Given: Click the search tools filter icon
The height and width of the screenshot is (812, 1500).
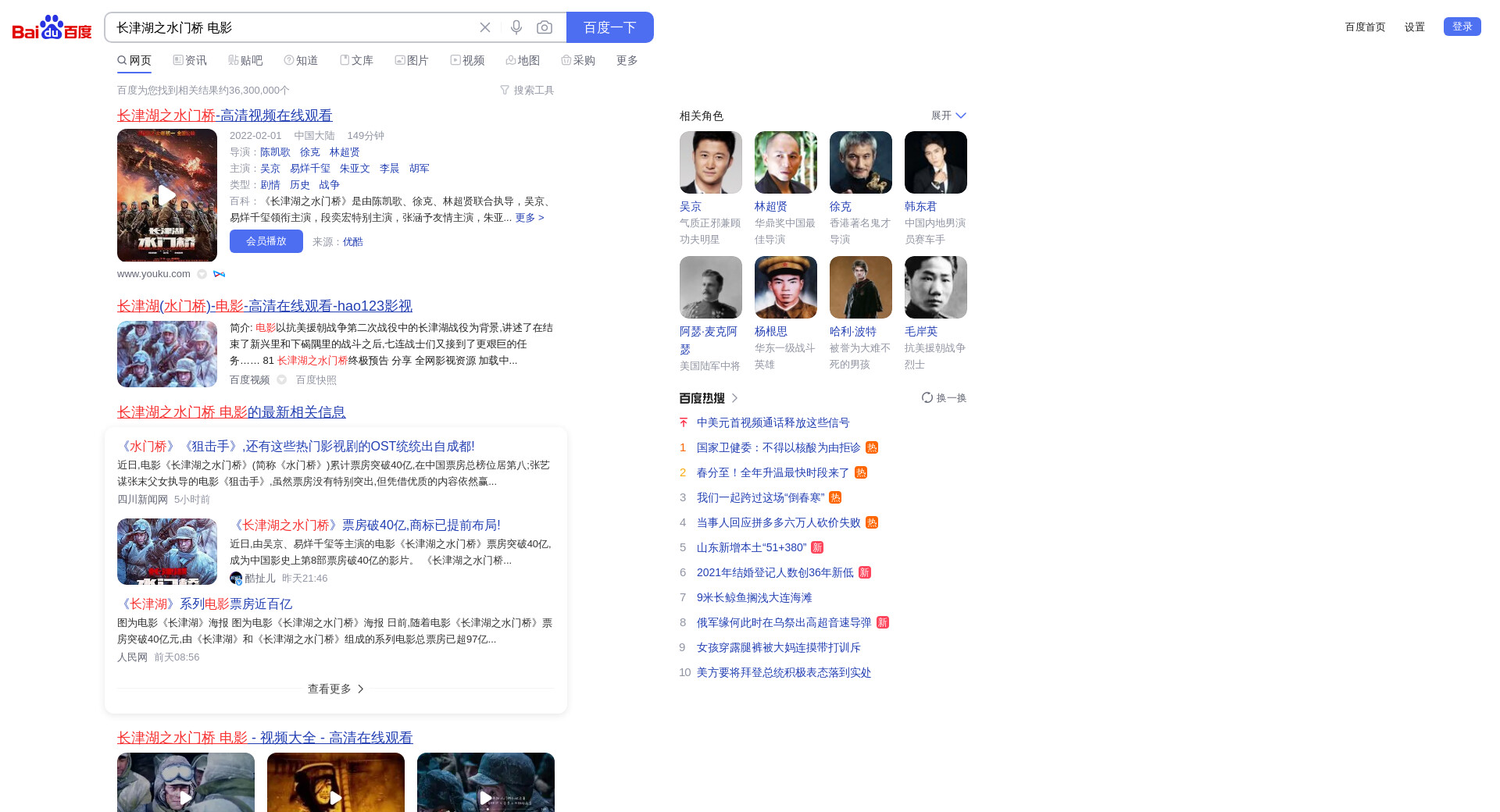Looking at the screenshot, I should tap(505, 91).
